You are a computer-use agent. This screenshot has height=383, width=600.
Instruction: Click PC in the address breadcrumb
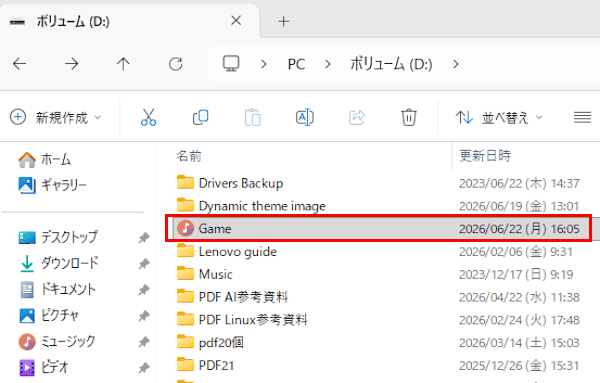click(296, 64)
